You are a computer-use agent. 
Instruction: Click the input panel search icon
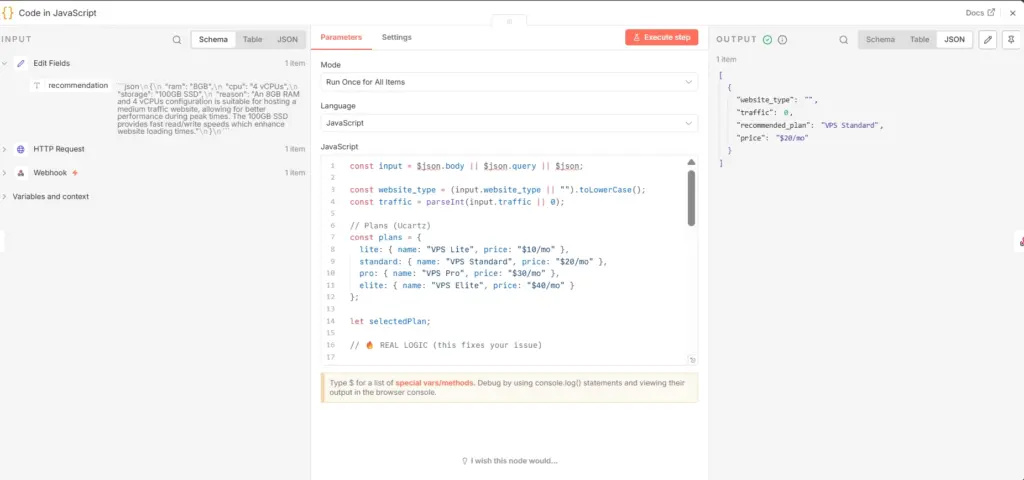coord(177,39)
